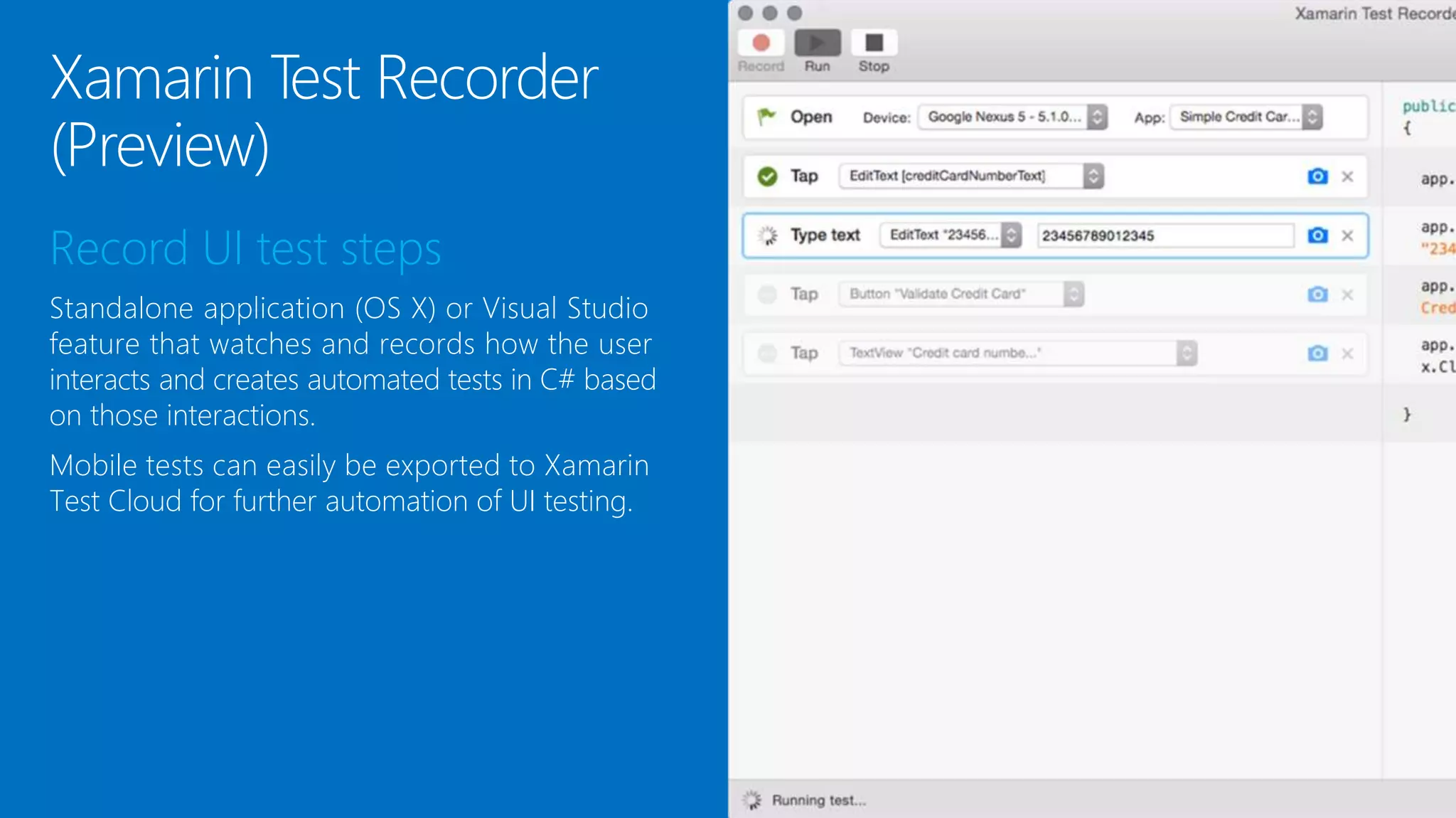Click the window zoom traffic light button
This screenshot has height=818, width=1456.
click(x=795, y=13)
